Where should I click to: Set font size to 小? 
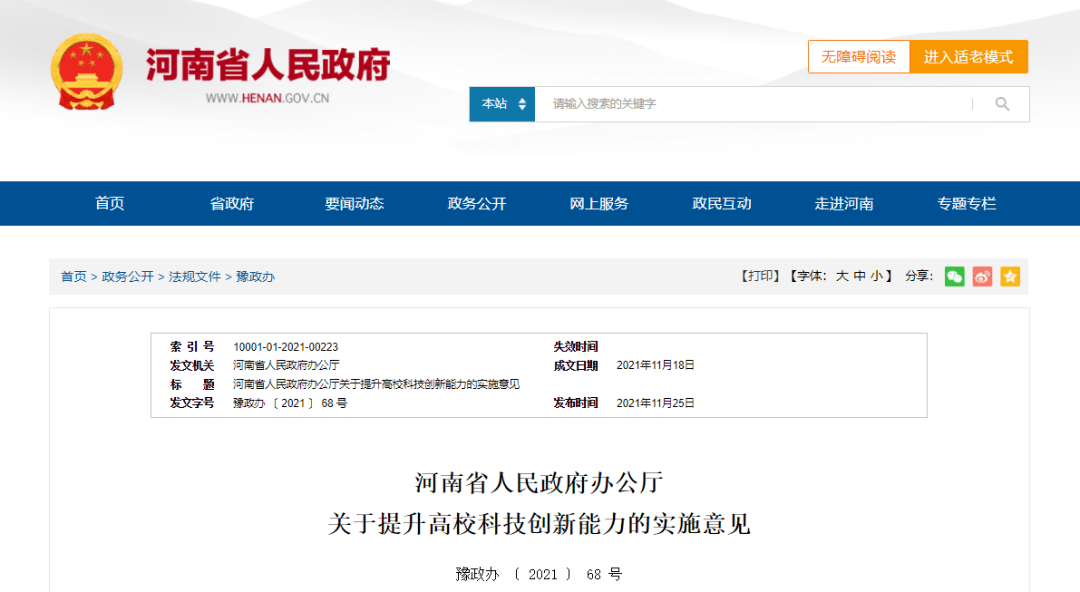click(876, 276)
